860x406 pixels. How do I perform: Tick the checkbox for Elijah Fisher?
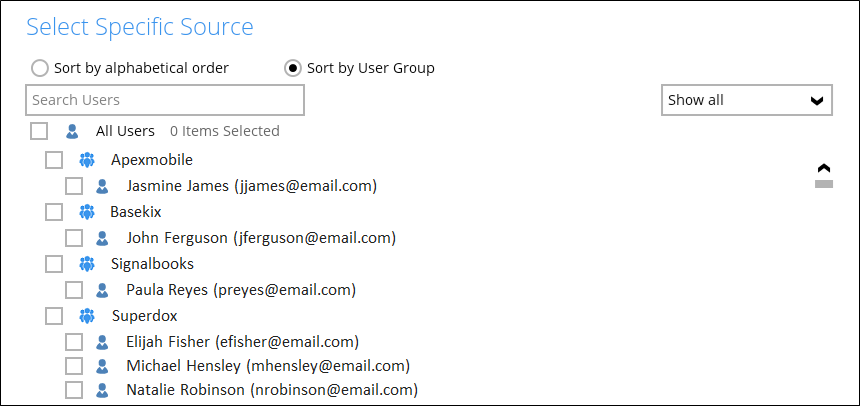tap(74, 341)
